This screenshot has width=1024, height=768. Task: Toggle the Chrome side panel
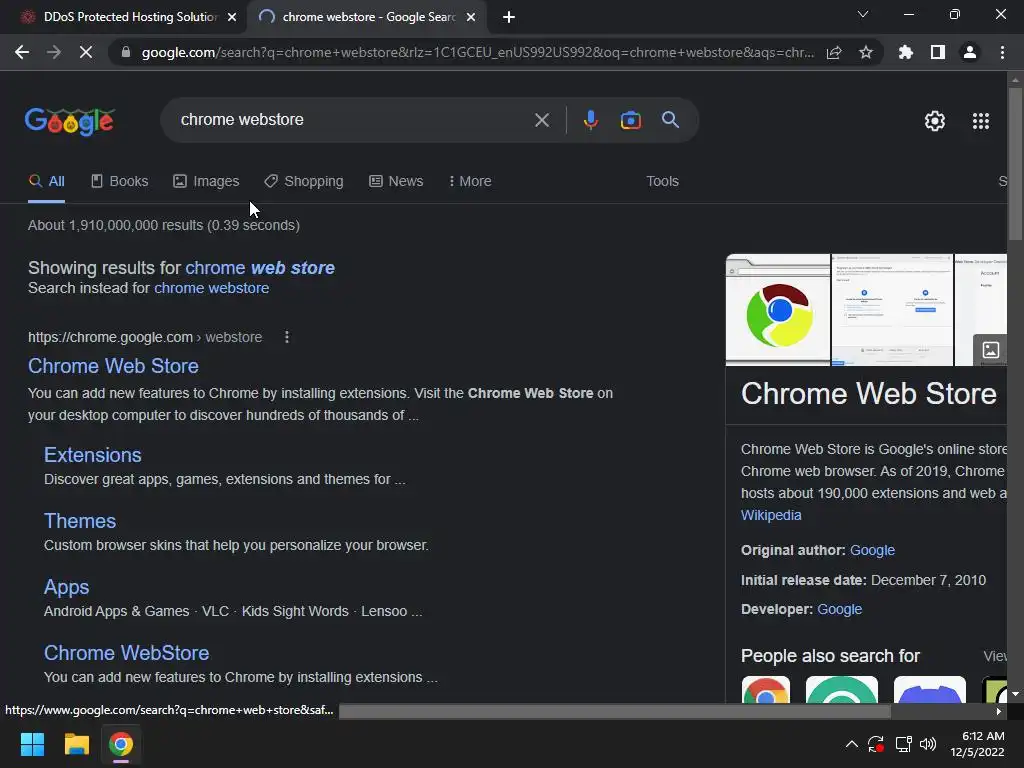tap(938, 52)
